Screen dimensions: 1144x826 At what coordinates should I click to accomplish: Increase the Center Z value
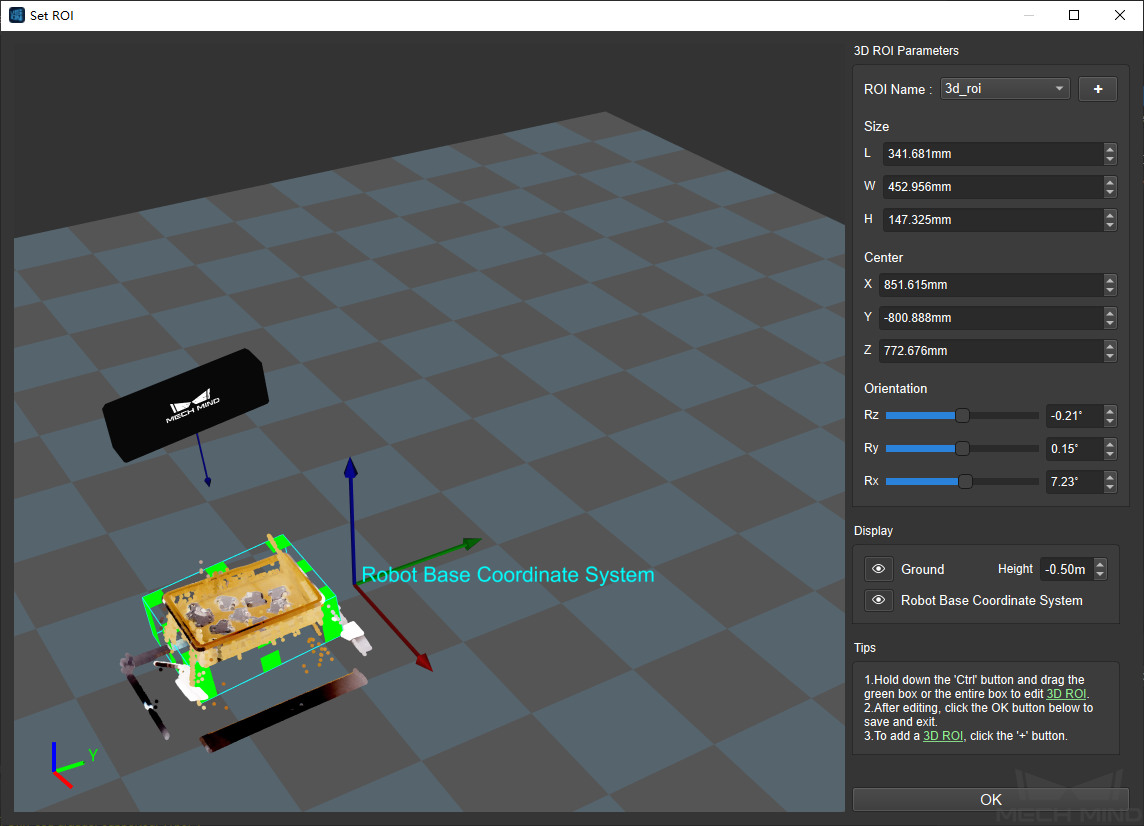tap(1110, 346)
